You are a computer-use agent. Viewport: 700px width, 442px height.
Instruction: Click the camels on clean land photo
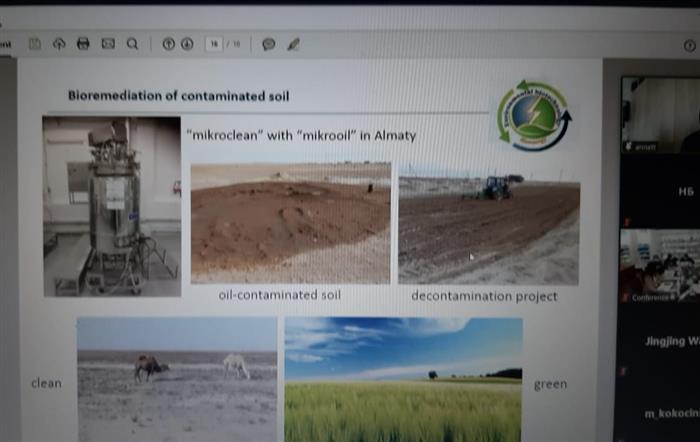(x=177, y=379)
